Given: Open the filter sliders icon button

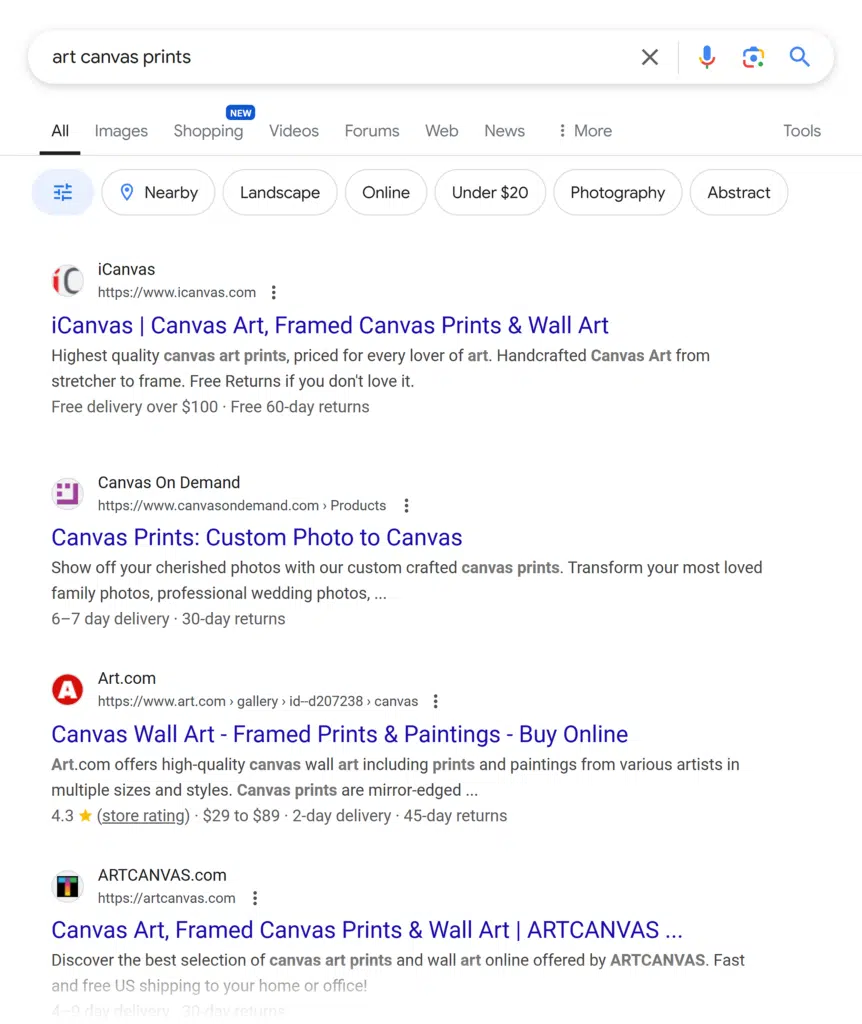Looking at the screenshot, I should pyautogui.click(x=63, y=193).
